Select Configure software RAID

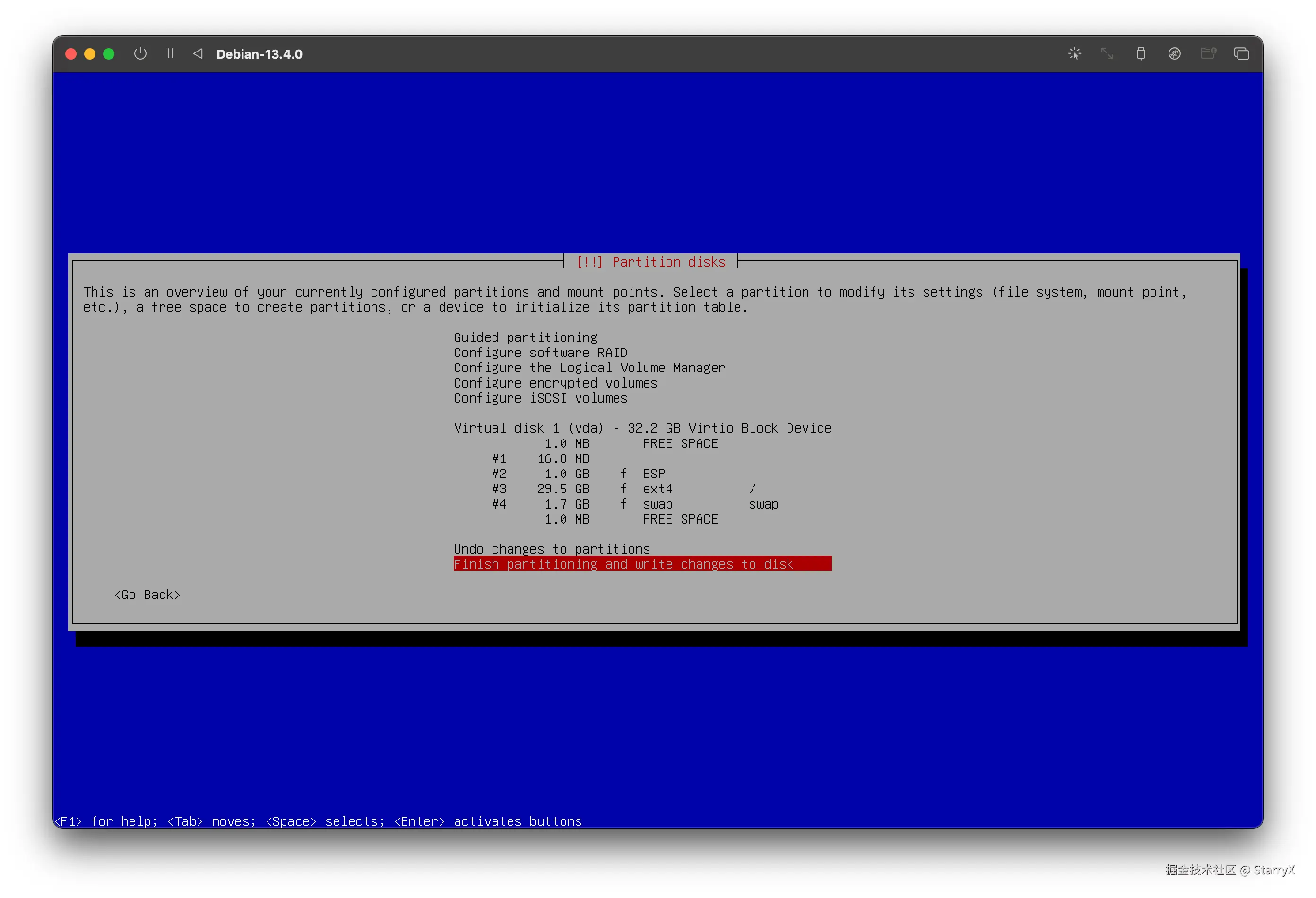tap(540, 353)
